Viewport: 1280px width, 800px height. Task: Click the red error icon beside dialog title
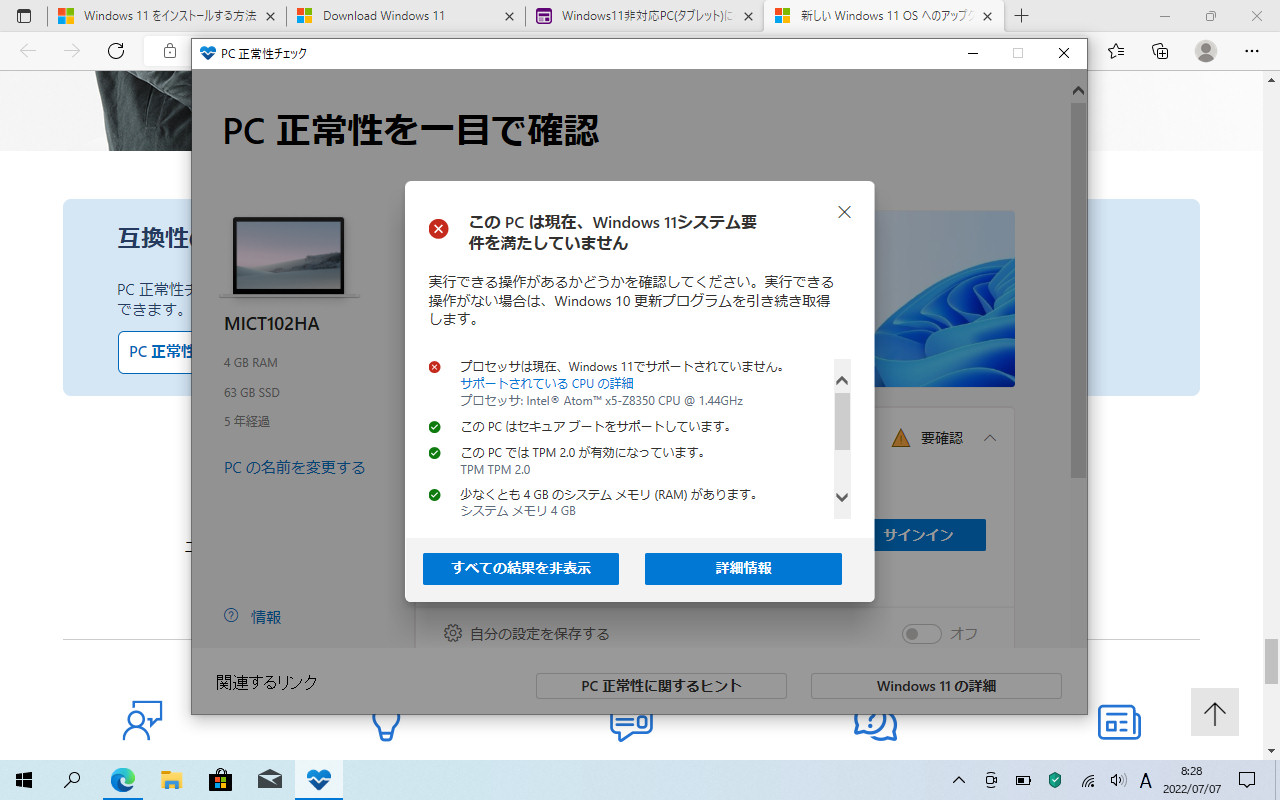pos(438,228)
